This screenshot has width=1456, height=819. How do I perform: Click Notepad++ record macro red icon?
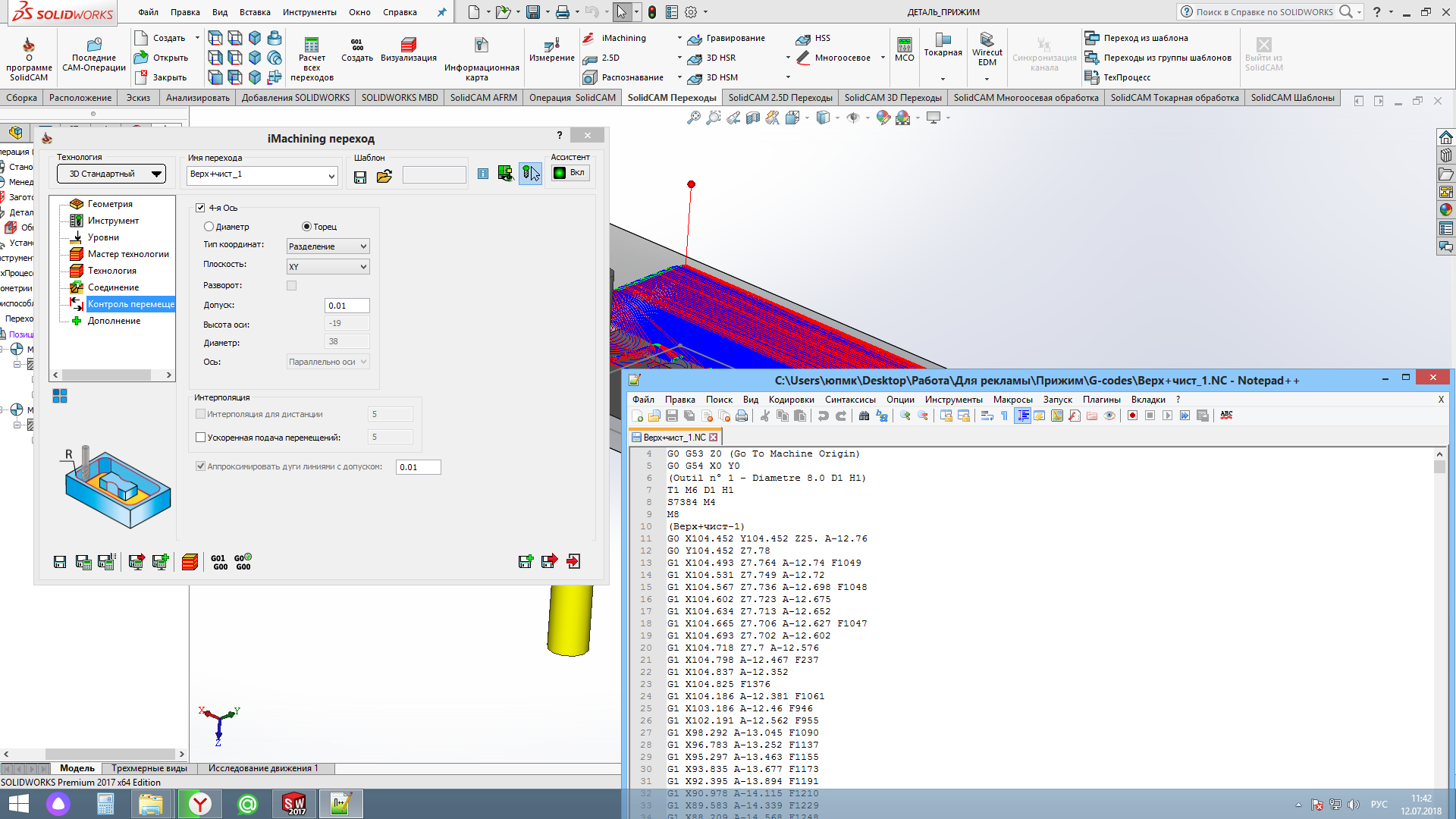point(1132,416)
